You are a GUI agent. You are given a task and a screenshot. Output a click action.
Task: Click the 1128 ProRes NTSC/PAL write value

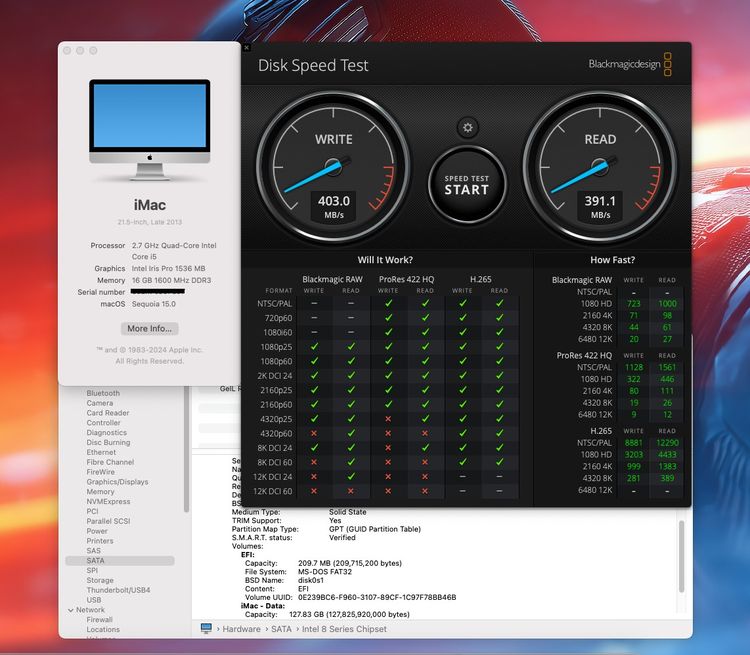634,367
